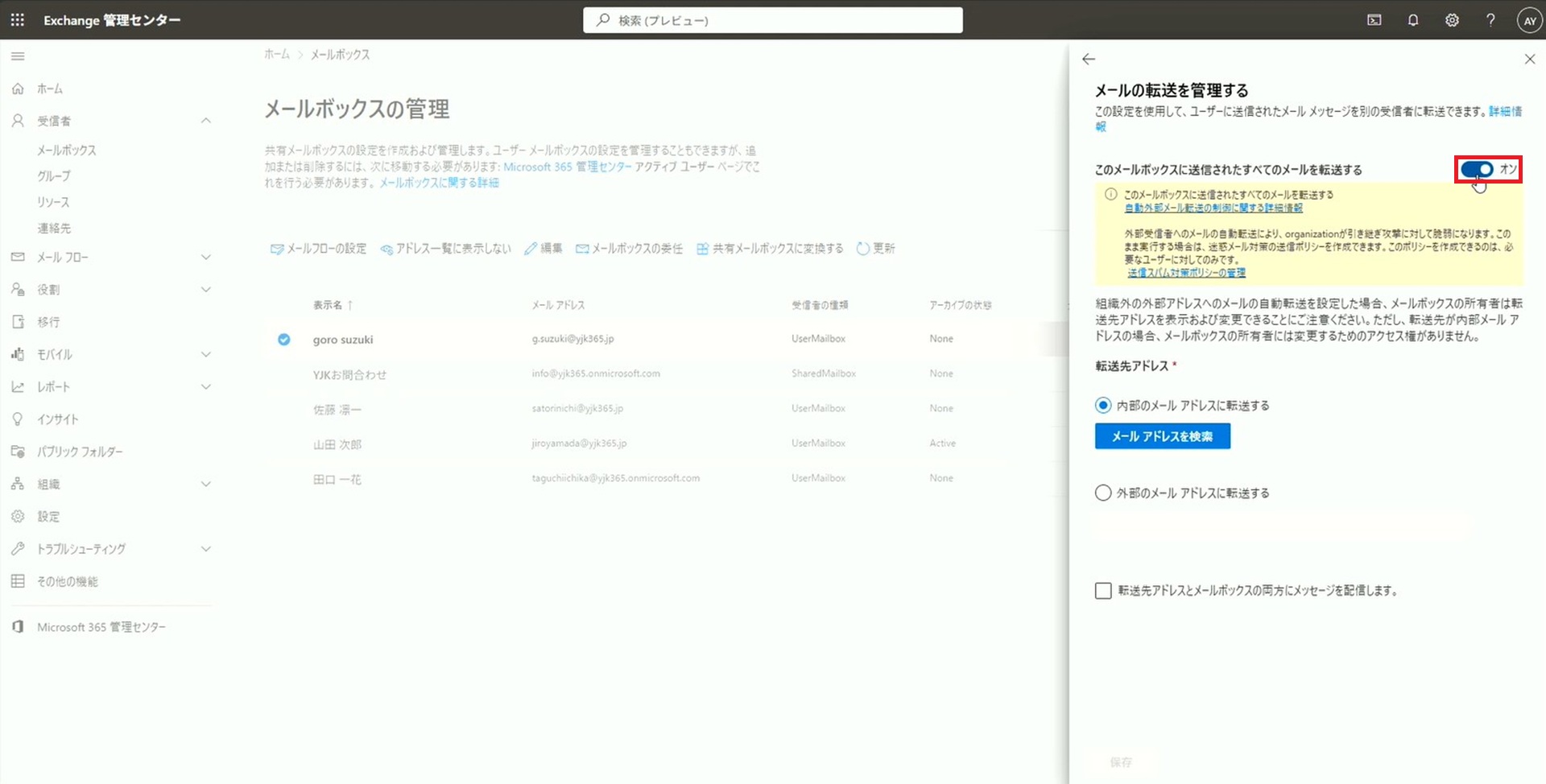Screen dimensions: 1546x784
Task: Open グループ in the sidebar
Action: click(54, 176)
